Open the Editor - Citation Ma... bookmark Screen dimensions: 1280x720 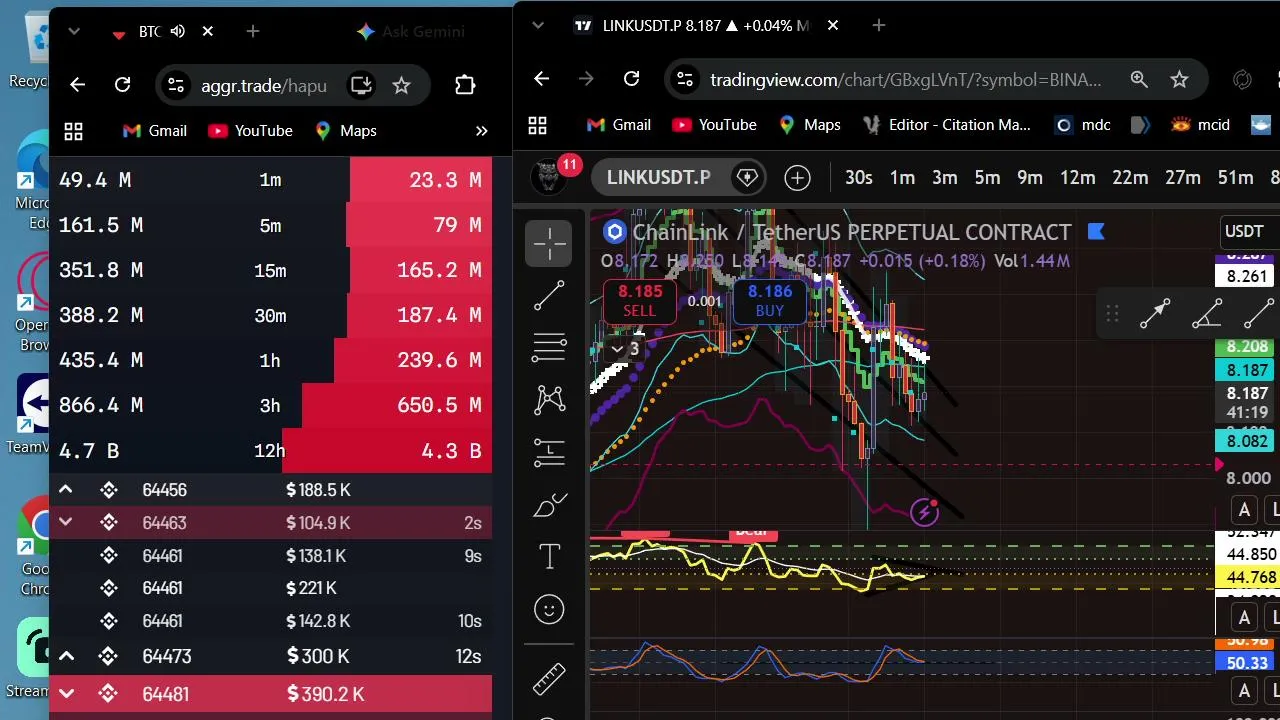coord(947,125)
